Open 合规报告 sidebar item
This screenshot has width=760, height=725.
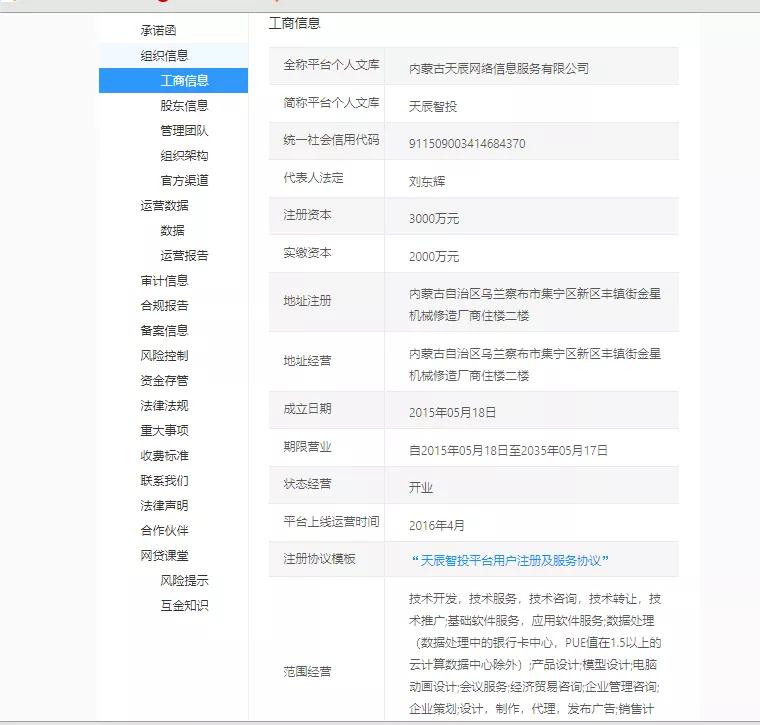[164, 305]
